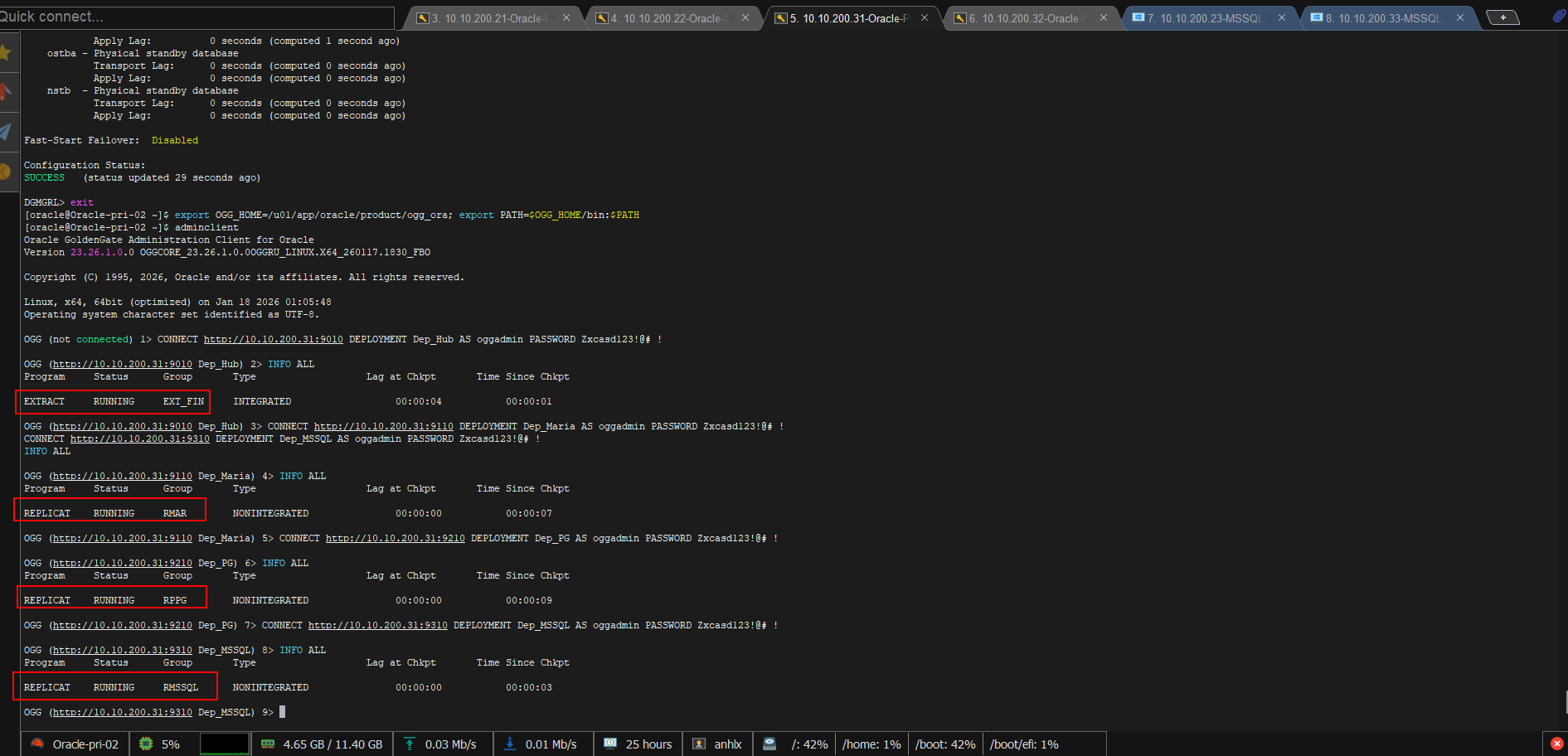Open the Sftp globe sidebar icon
This screenshot has height=756, width=1568.
click(6, 172)
